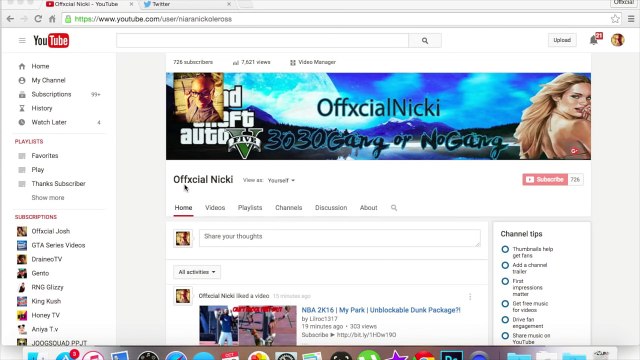
Task: Click the Home icon in the sidebar
Action: coord(22,66)
